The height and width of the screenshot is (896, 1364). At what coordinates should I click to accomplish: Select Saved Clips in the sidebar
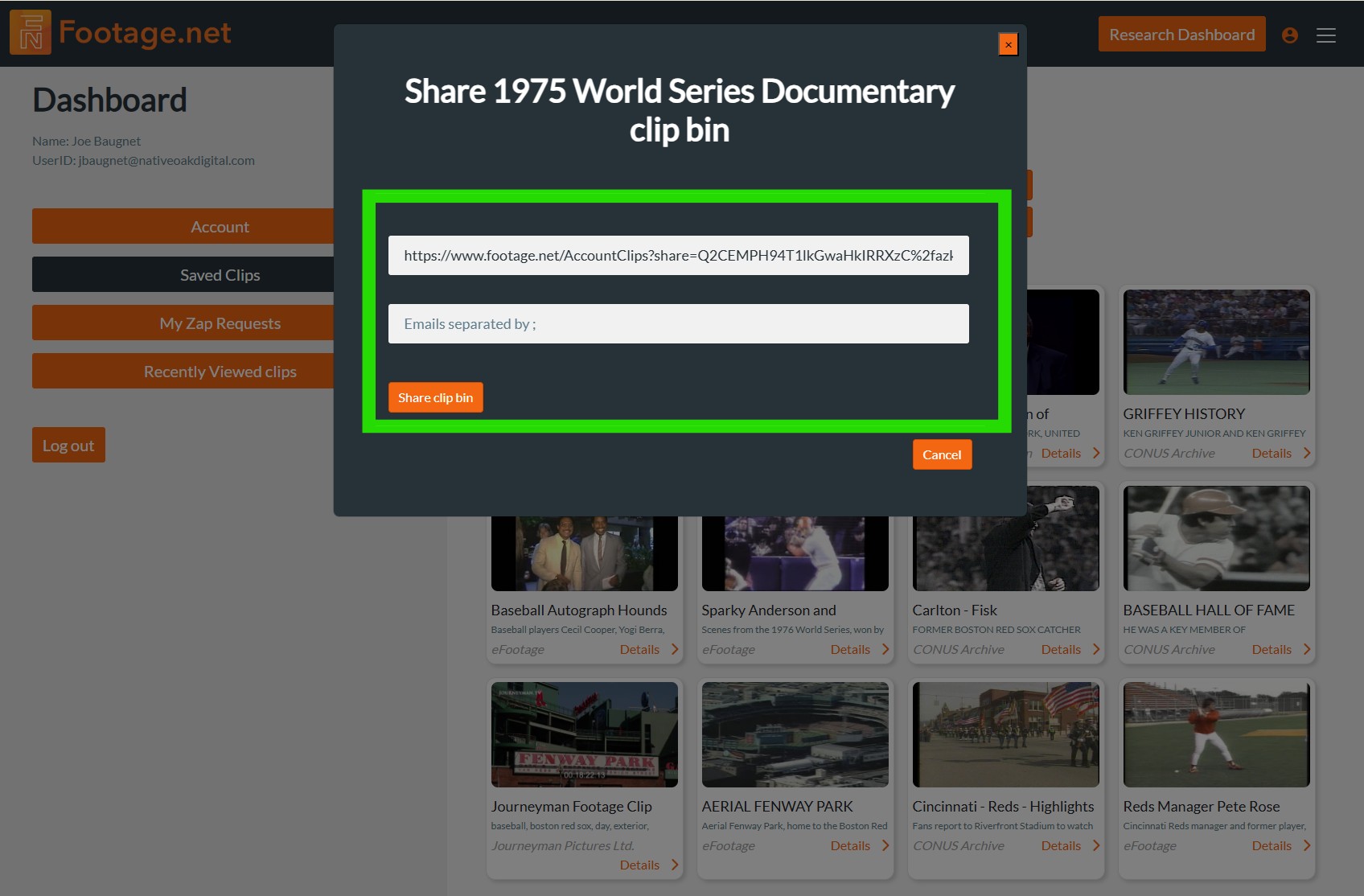(183, 275)
